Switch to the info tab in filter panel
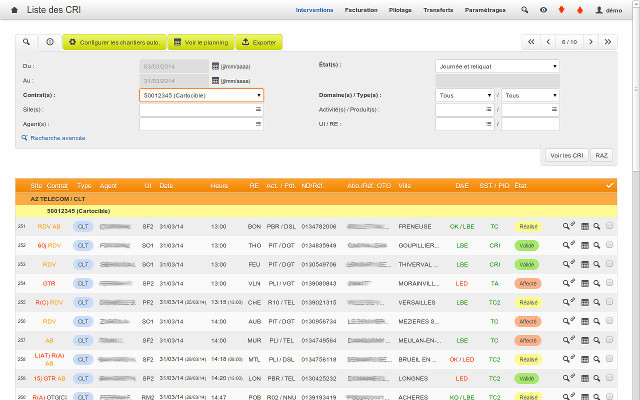Viewport: 640px width, 400px height. pos(50,42)
